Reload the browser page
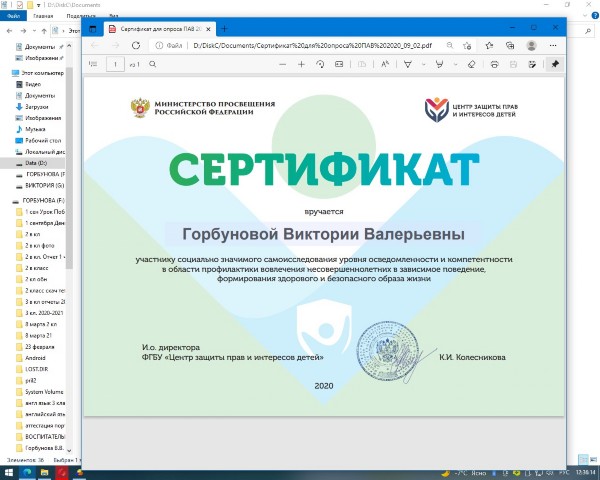This screenshot has height=480, width=600. tap(138, 44)
